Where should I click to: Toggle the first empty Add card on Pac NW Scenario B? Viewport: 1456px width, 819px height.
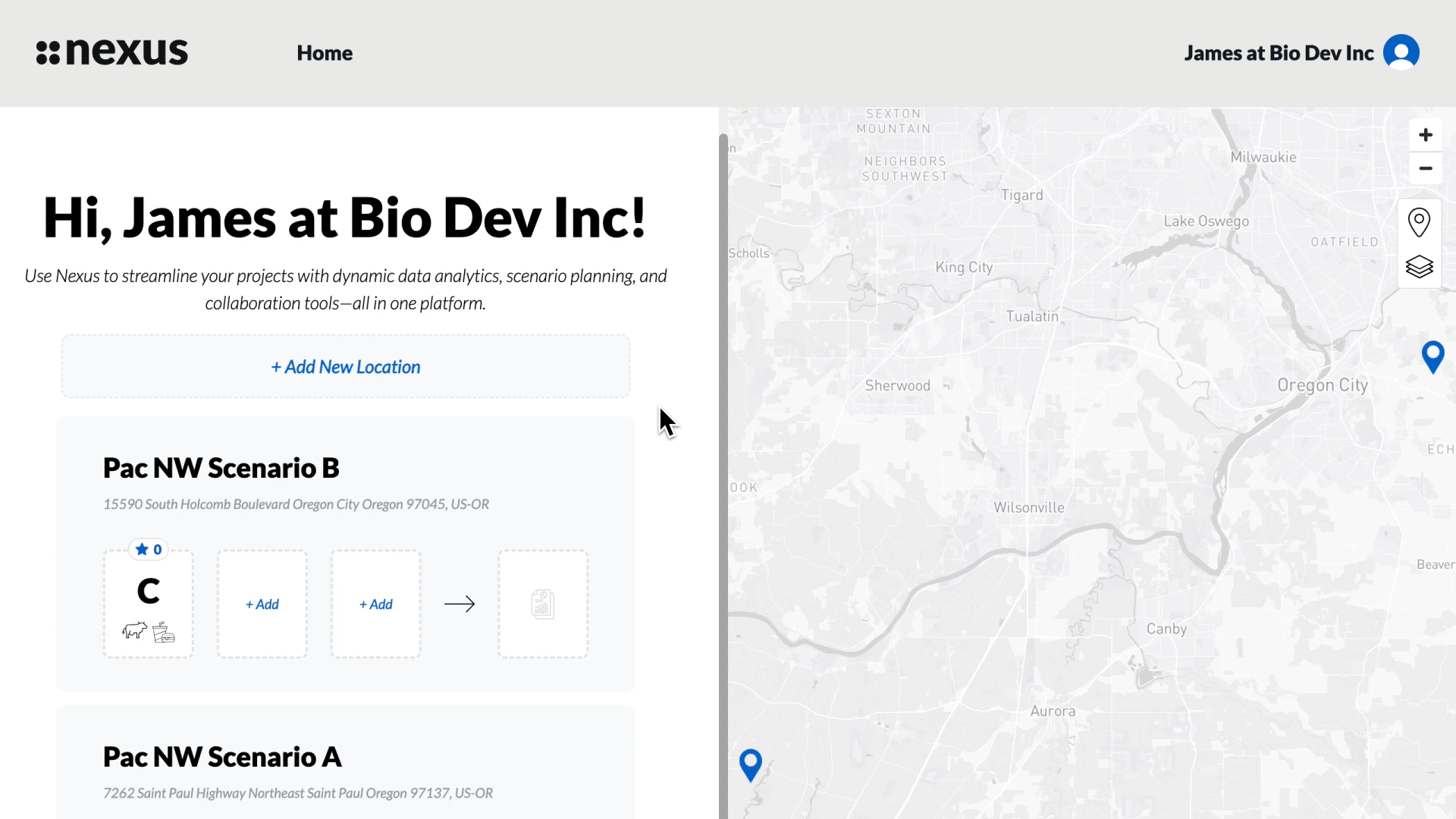262,604
